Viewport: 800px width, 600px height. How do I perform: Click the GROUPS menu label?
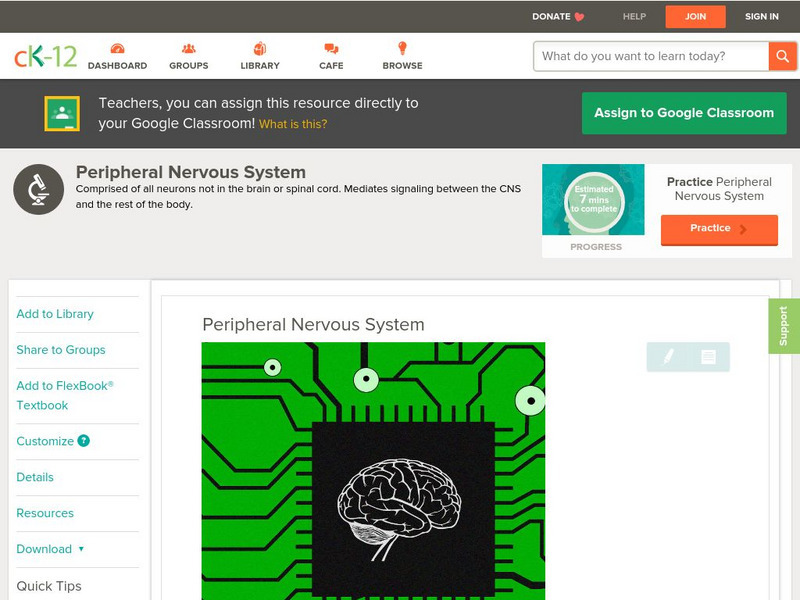(x=189, y=66)
